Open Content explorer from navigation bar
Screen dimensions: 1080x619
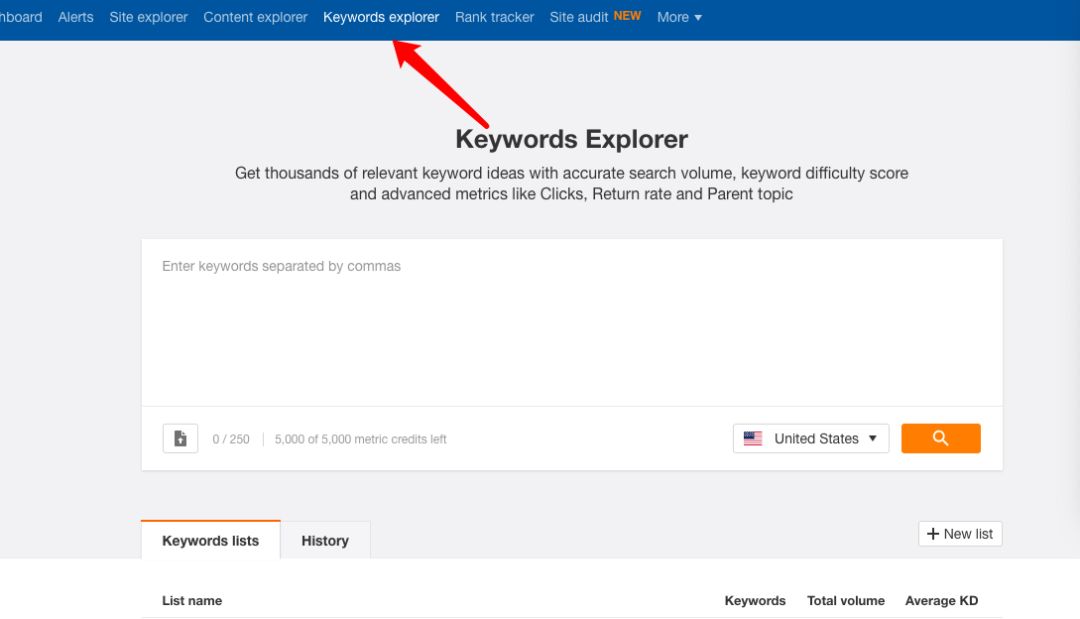click(x=255, y=17)
